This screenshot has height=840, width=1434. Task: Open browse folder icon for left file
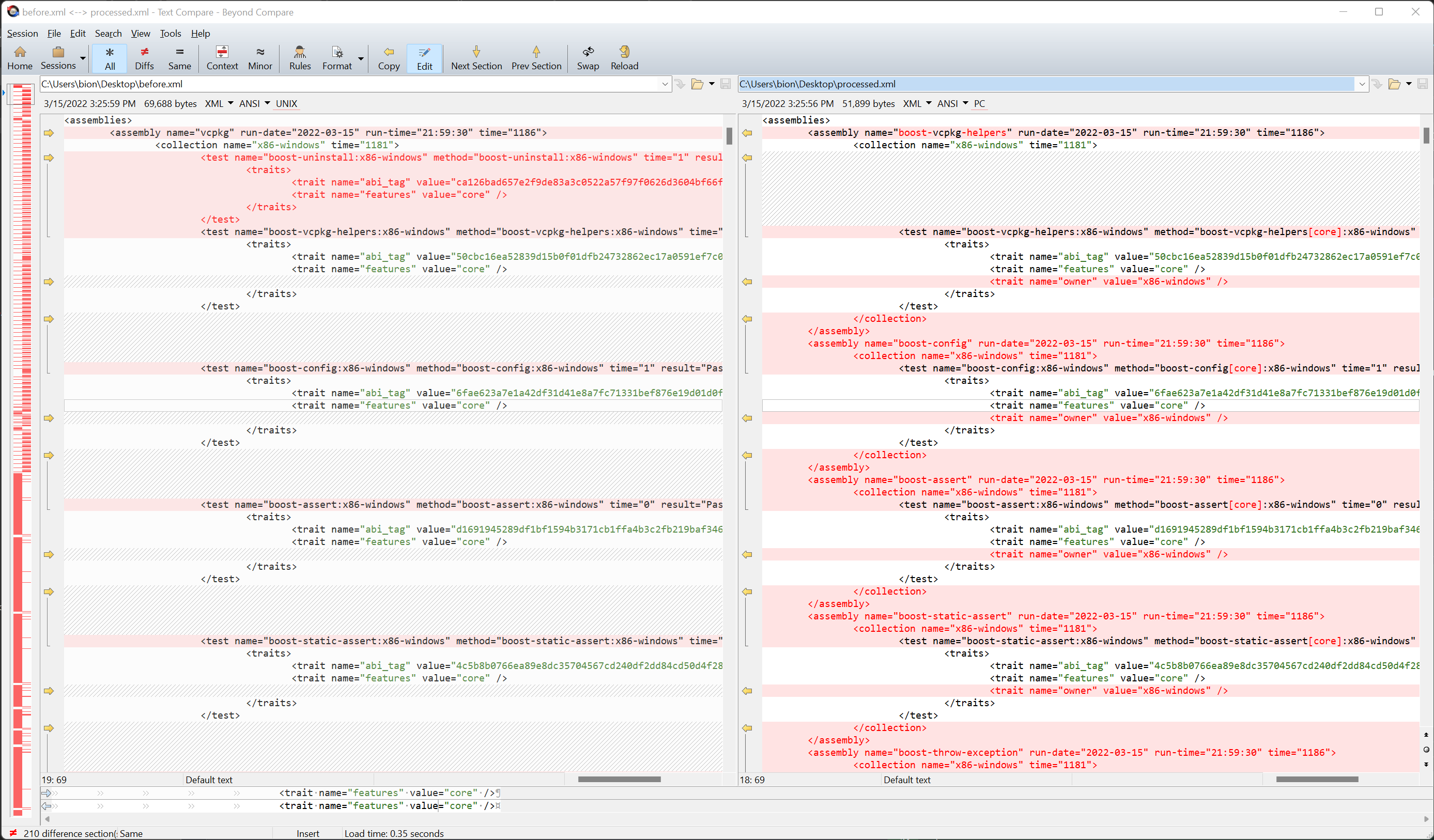[697, 84]
